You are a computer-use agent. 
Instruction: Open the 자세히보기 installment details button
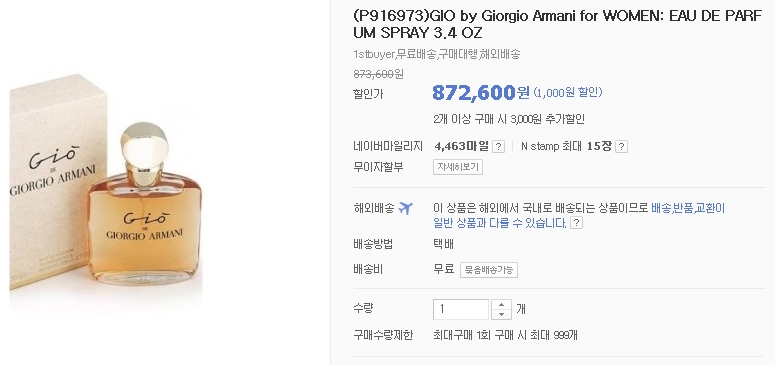(458, 167)
